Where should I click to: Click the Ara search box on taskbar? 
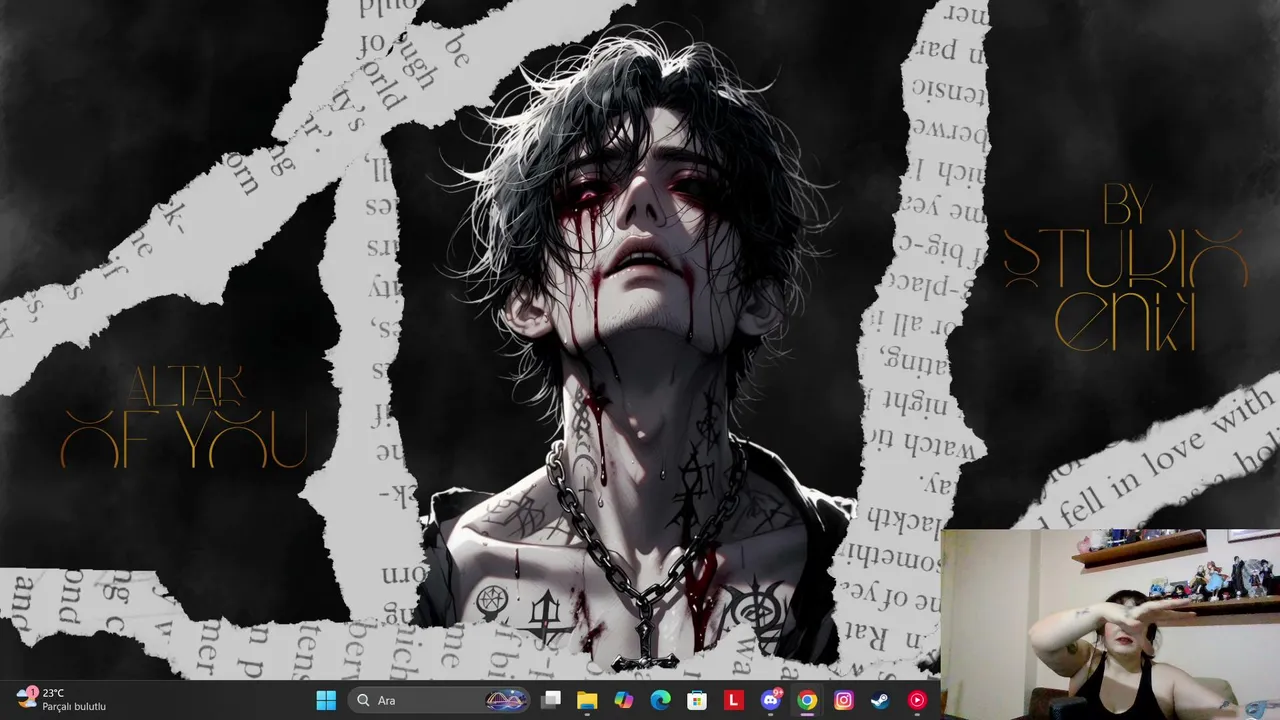pos(440,700)
